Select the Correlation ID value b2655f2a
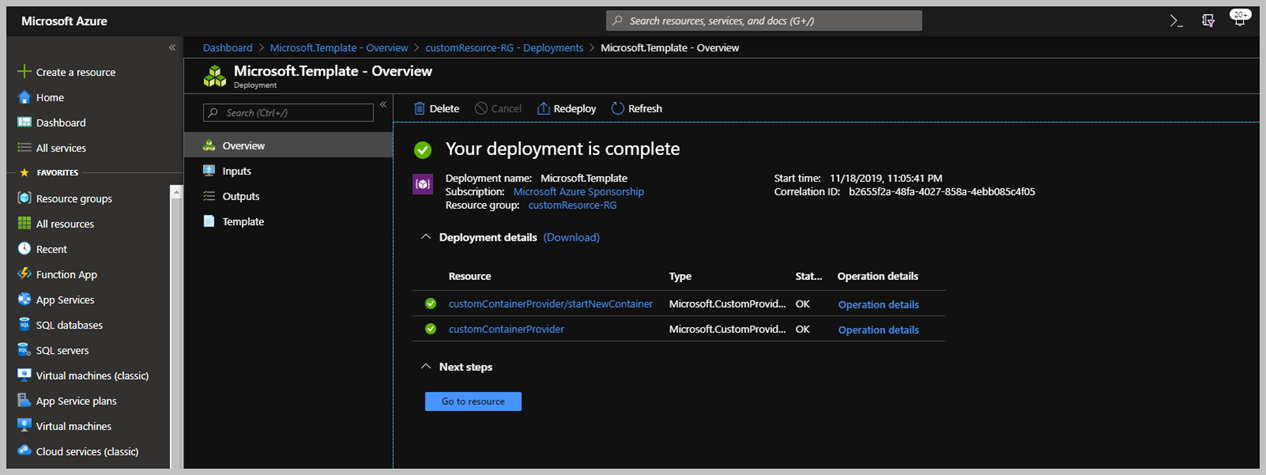This screenshot has height=475, width=1266. coord(941,191)
